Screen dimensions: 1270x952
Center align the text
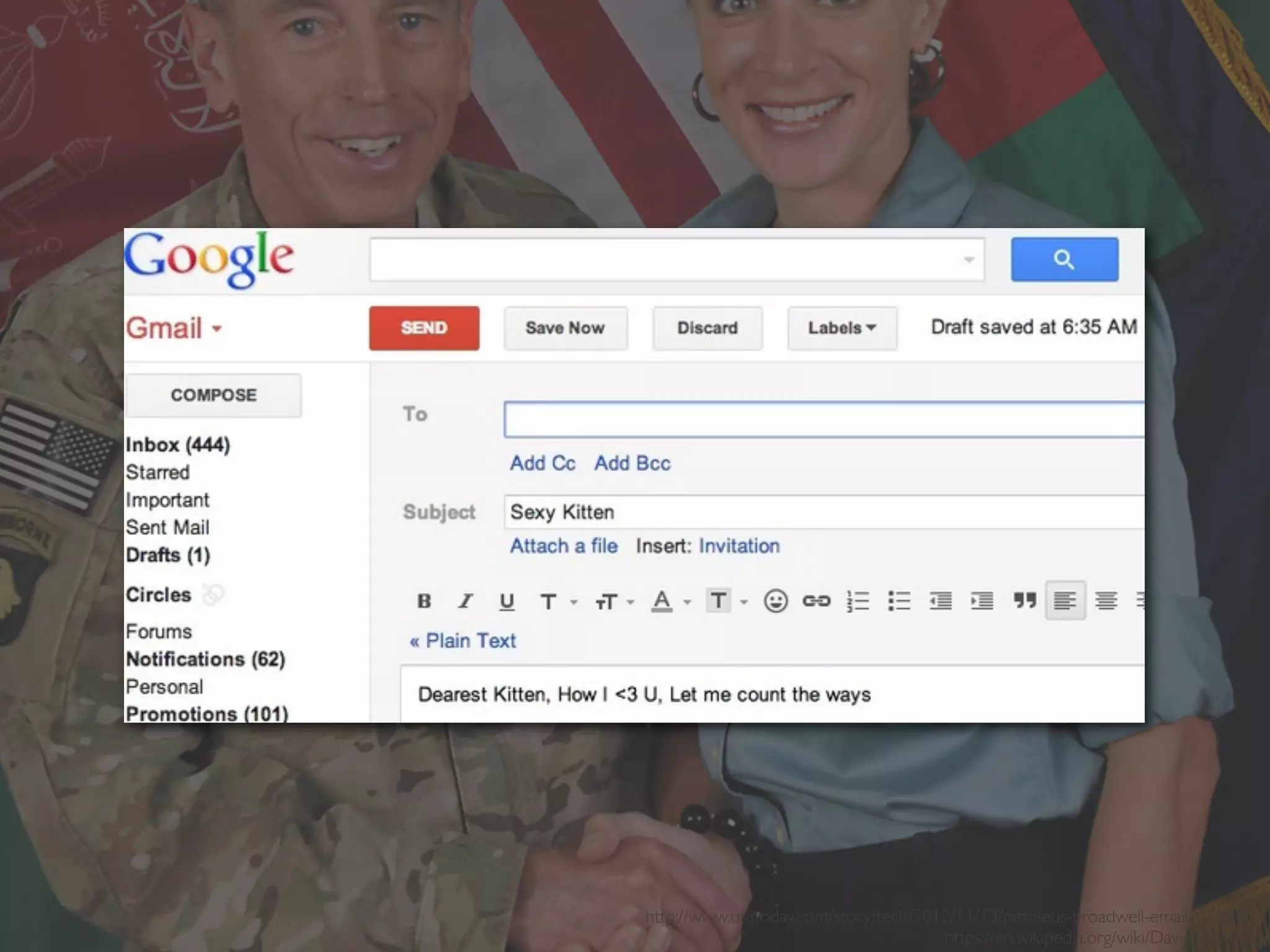(x=1106, y=600)
